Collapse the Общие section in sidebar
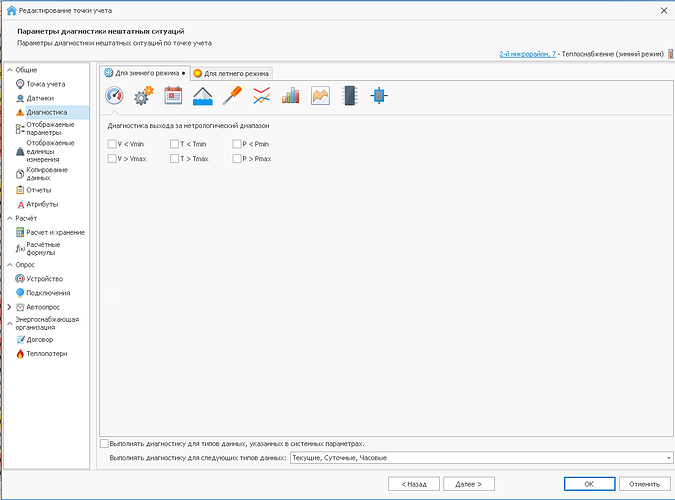The width and height of the screenshot is (675, 500). pyautogui.click(x=9, y=70)
